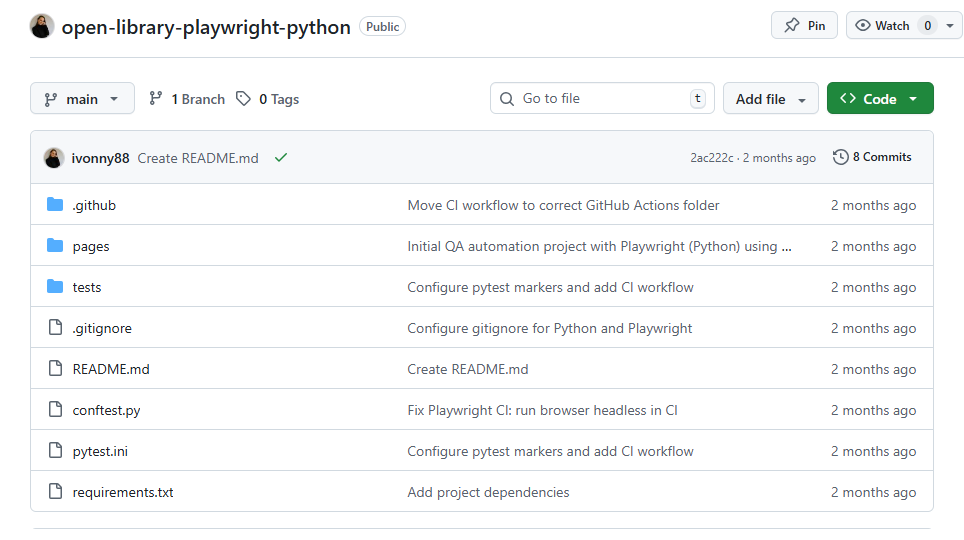
Task: Open the main branch selector dropdown
Action: (82, 98)
